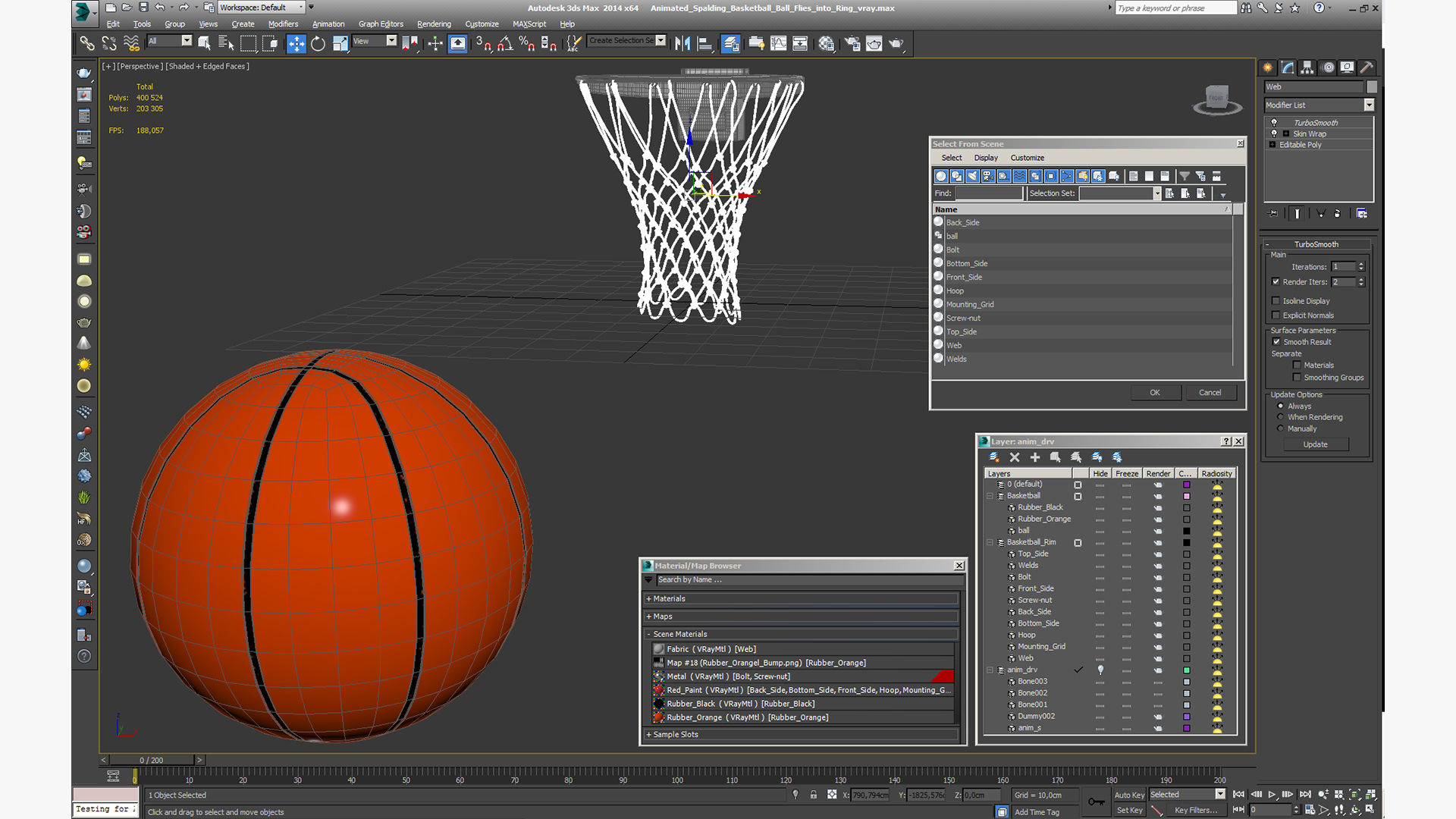Viewport: 1456px width, 819px height.
Task: Expand Materials group in Material Browser
Action: [x=802, y=599]
